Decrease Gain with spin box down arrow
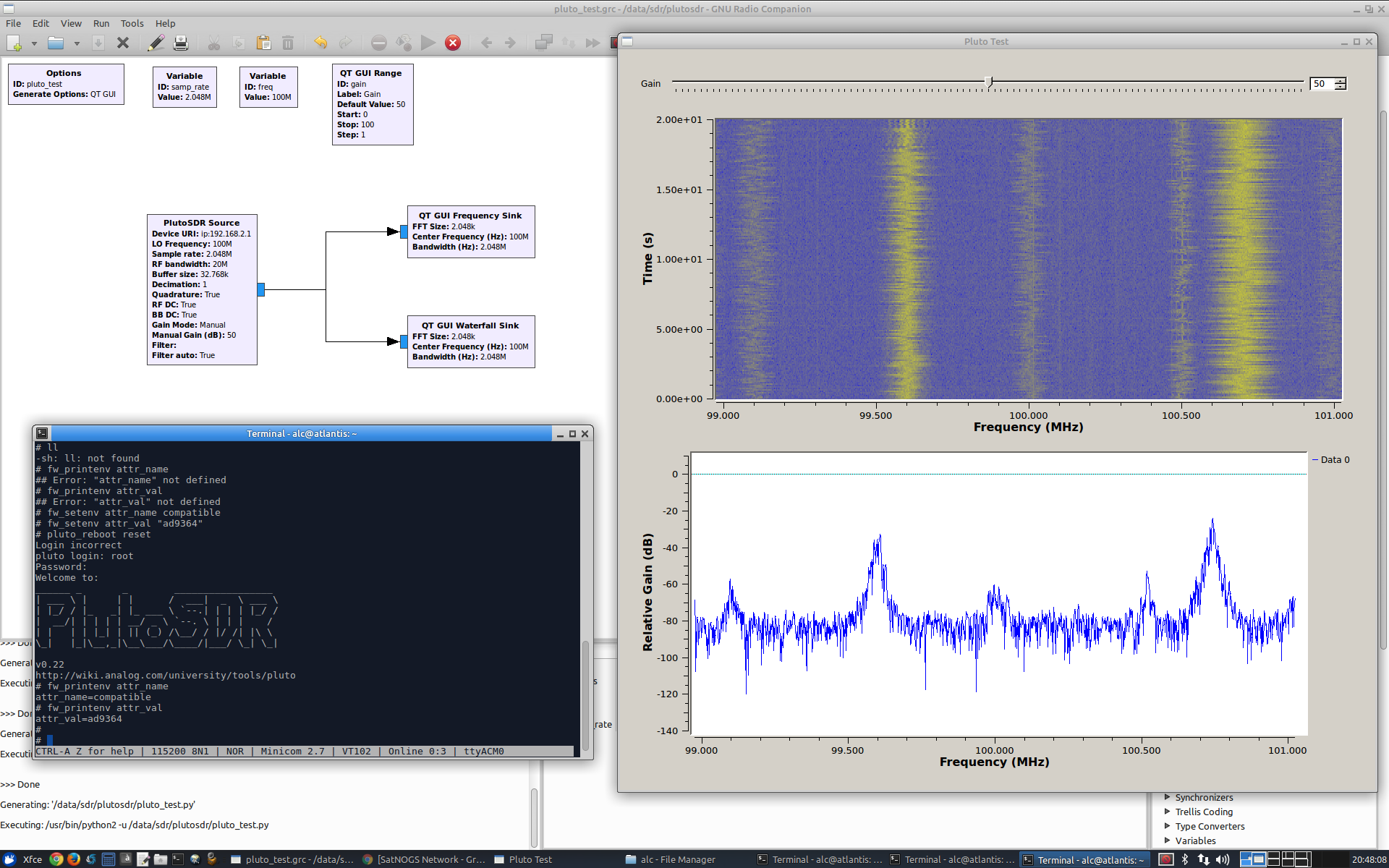Viewport: 1389px width, 868px height. pyautogui.click(x=1341, y=87)
